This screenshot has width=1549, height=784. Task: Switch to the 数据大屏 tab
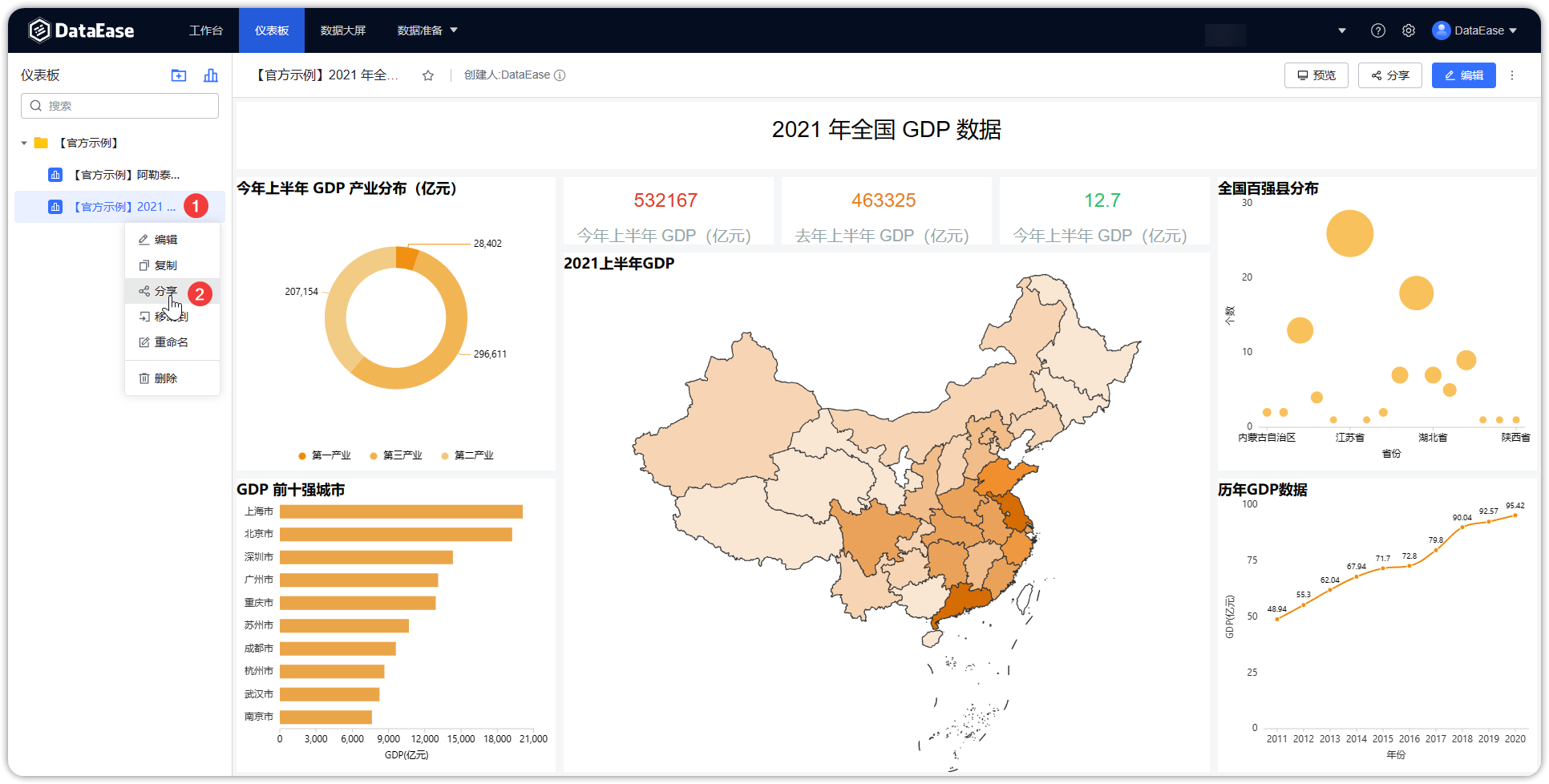point(342,30)
